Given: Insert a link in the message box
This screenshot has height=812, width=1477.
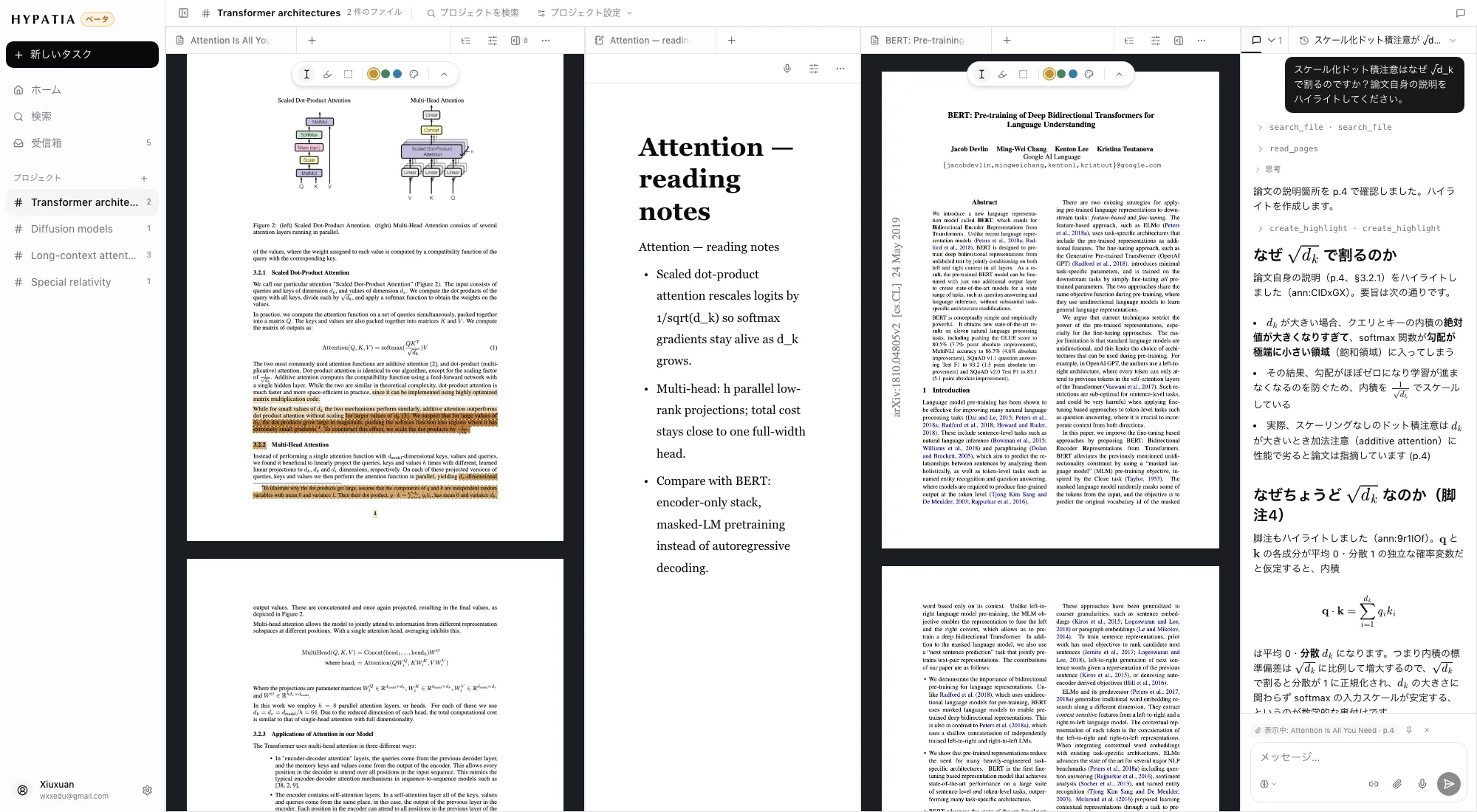Looking at the screenshot, I should 1374,784.
